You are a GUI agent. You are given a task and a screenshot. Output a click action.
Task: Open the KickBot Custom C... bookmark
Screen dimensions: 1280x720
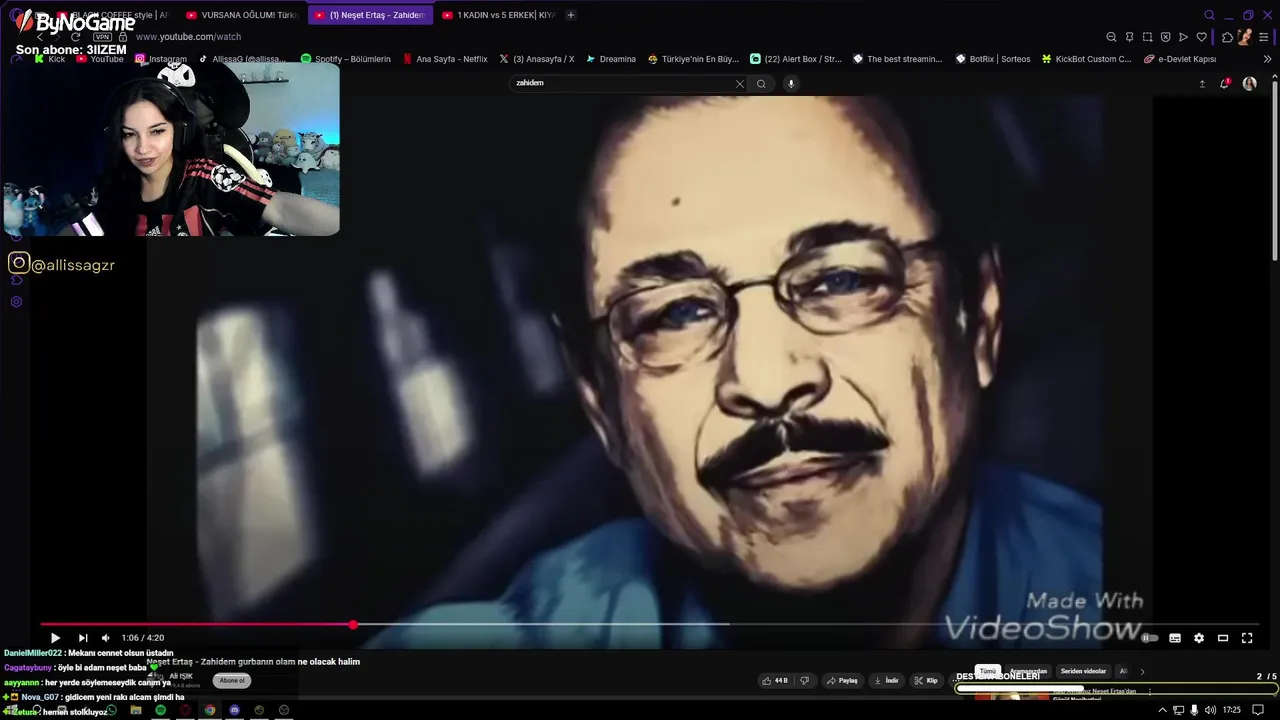pos(1087,59)
